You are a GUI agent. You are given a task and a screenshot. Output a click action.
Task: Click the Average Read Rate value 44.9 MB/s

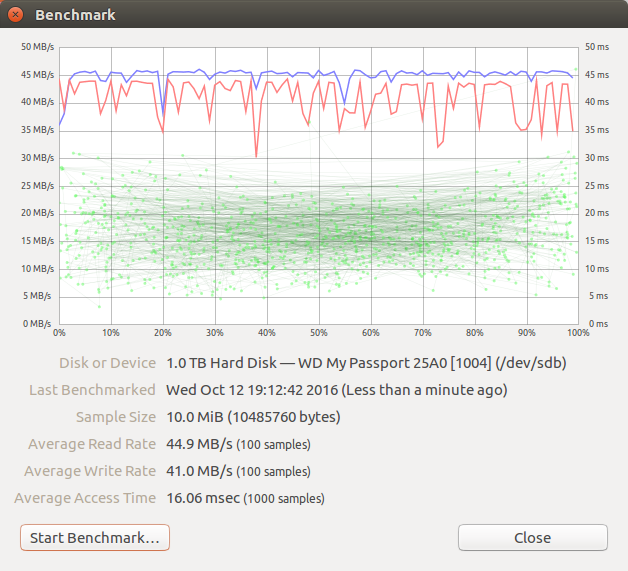238,444
